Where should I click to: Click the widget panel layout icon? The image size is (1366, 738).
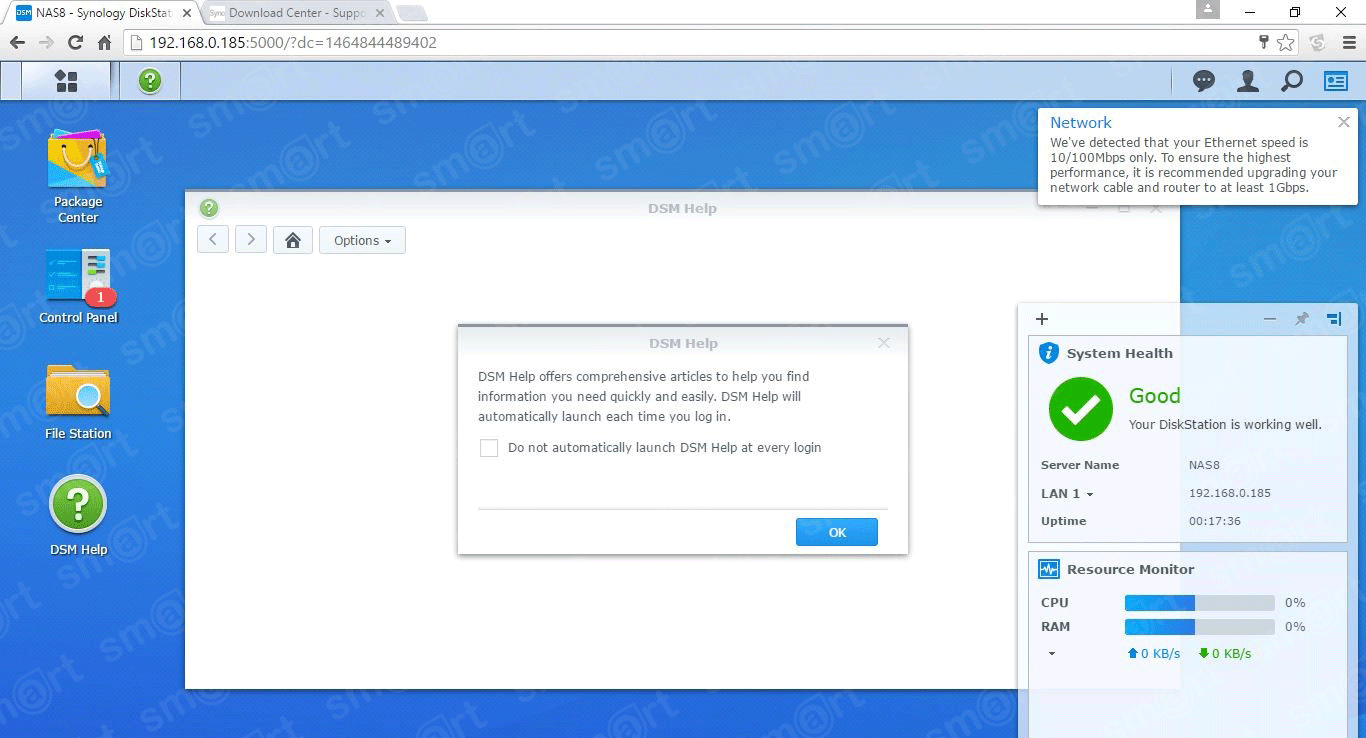point(1334,319)
